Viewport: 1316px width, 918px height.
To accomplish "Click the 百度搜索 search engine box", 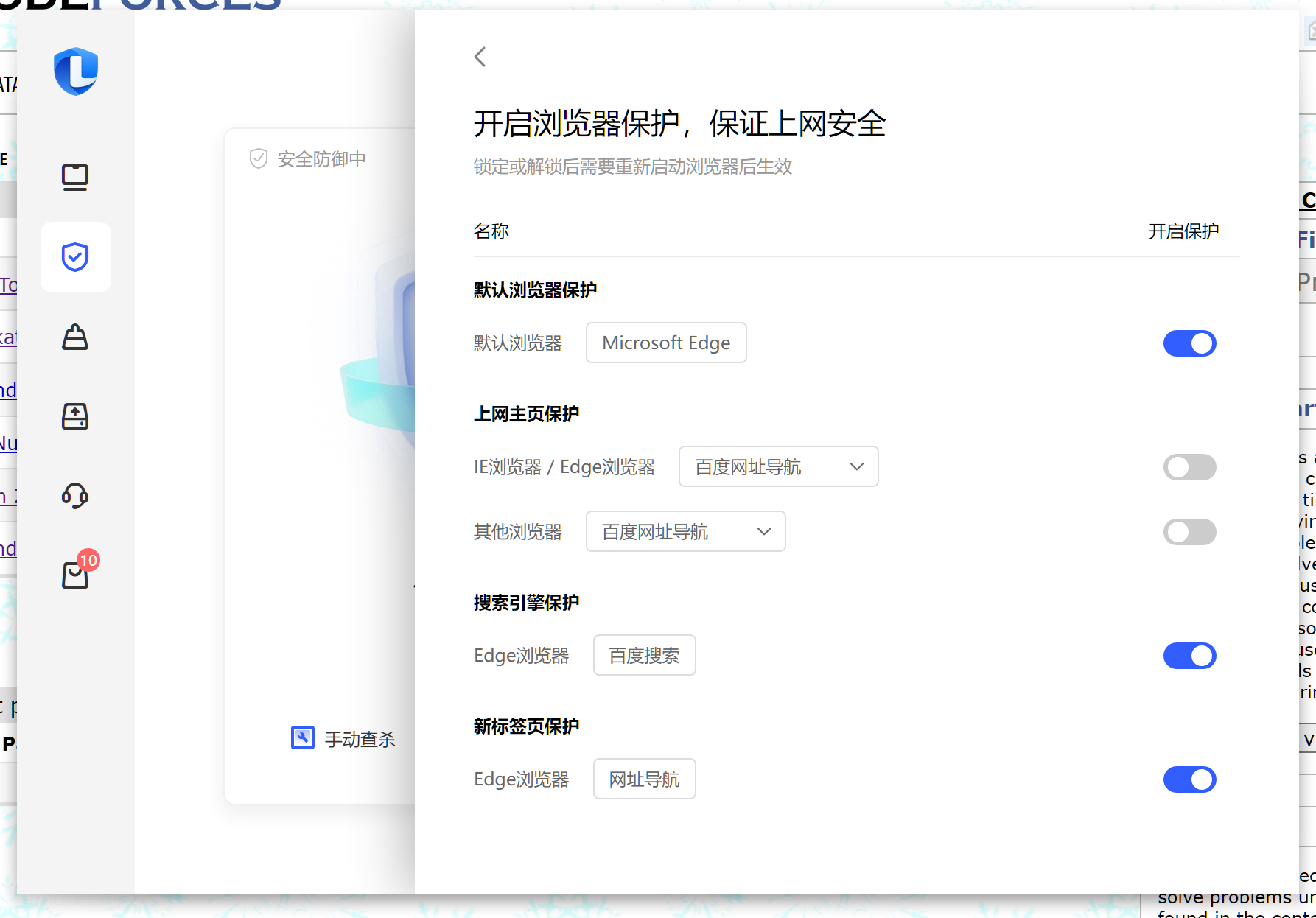I will (x=644, y=655).
